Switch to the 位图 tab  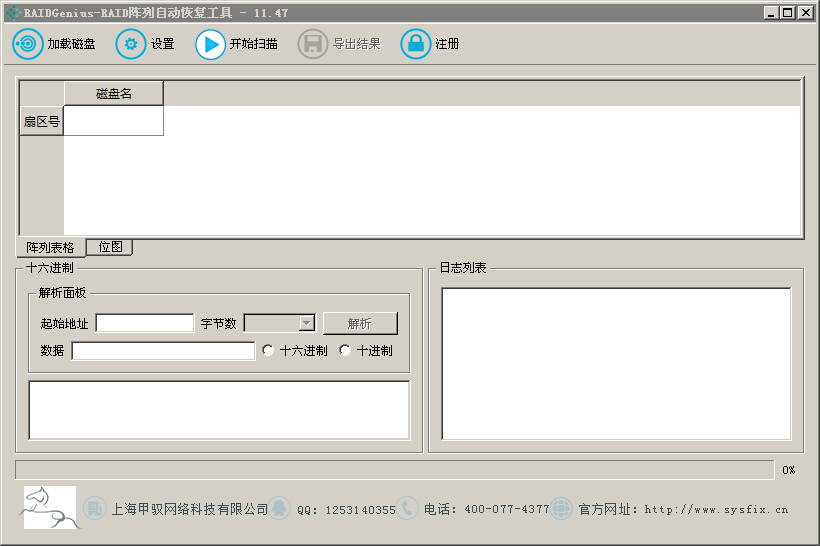[110, 247]
